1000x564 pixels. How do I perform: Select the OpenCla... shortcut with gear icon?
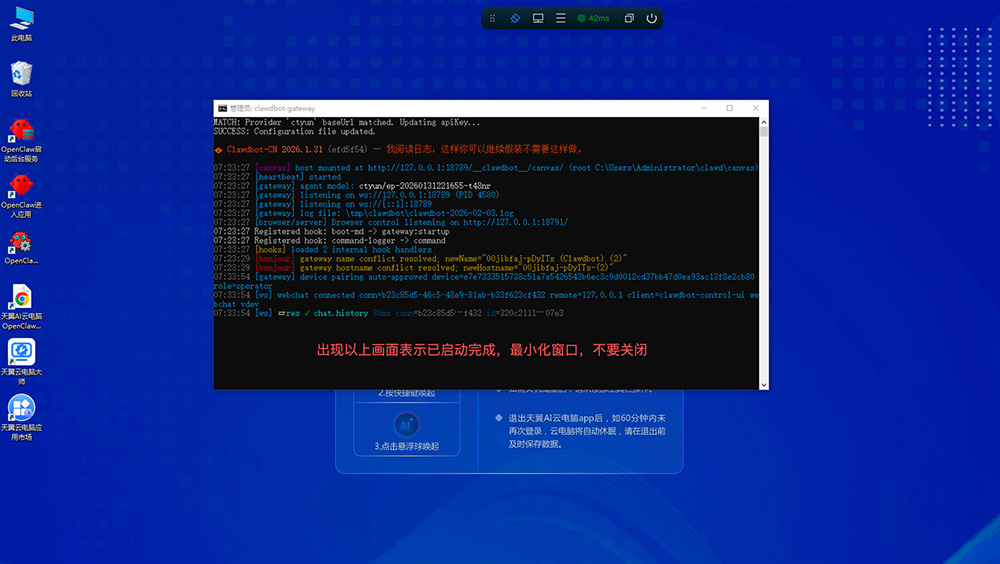pyautogui.click(x=21, y=244)
